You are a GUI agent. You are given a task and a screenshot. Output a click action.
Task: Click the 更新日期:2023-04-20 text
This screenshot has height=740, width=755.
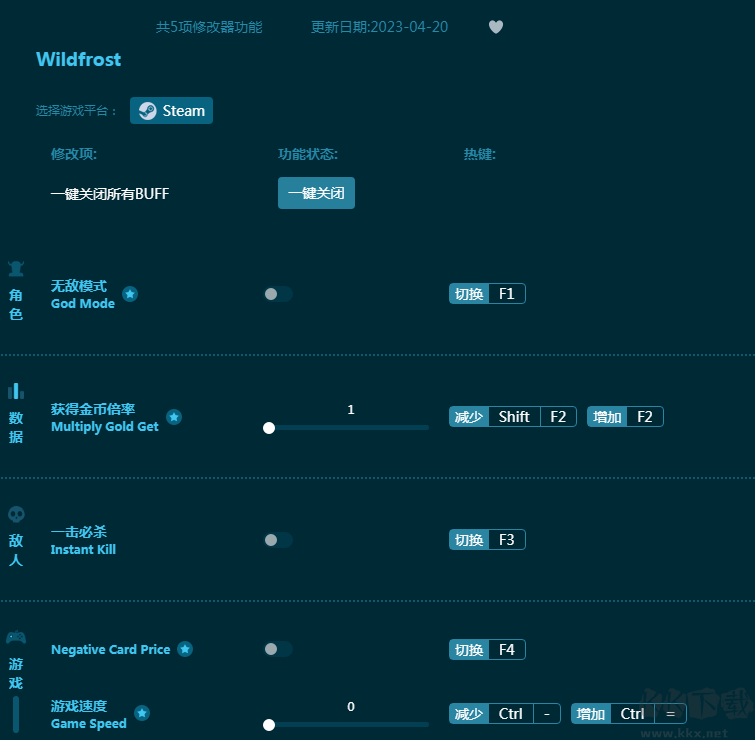point(379,27)
